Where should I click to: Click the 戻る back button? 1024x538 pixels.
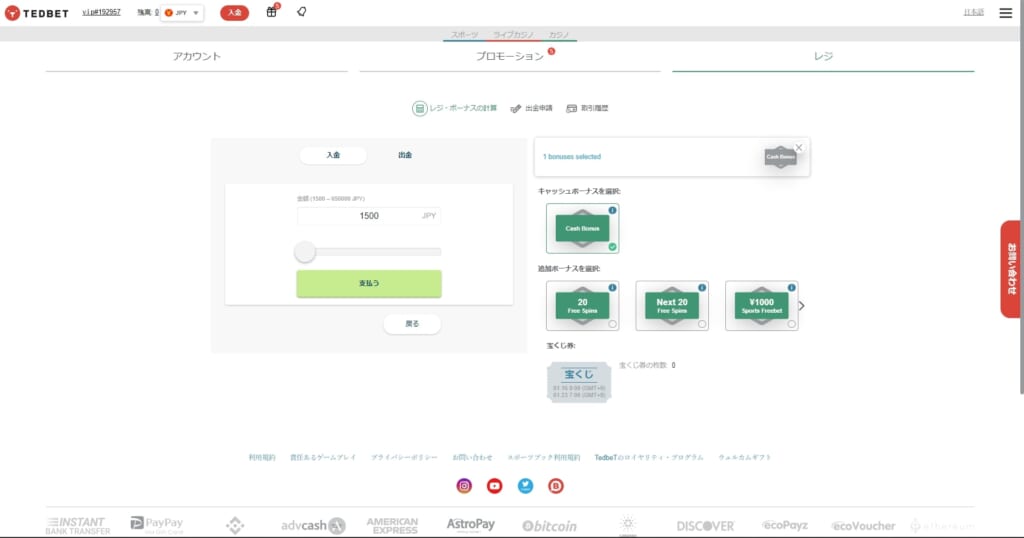click(x=412, y=324)
